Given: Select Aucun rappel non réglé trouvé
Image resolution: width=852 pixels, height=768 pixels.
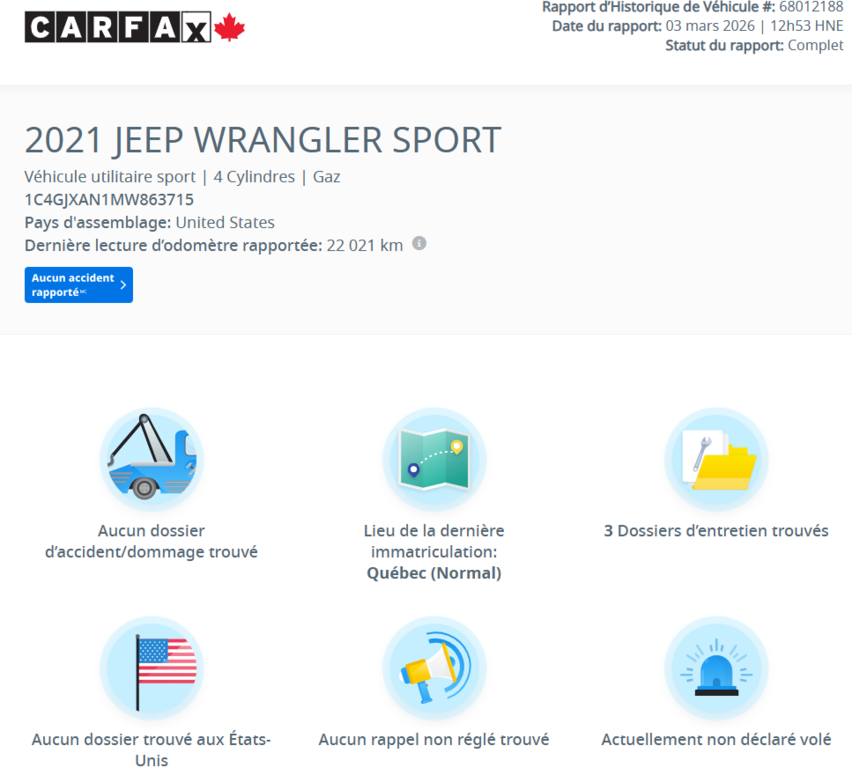Looking at the screenshot, I should pos(434,740).
